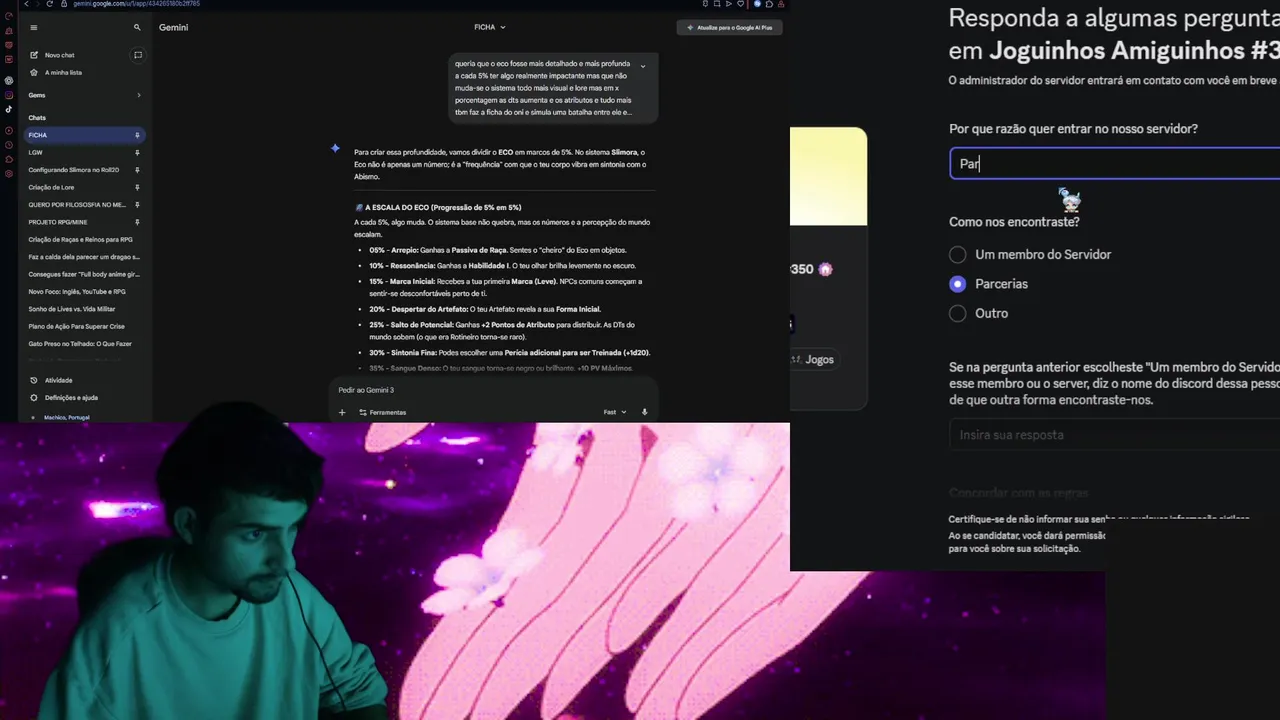Click the yellow server banner thumbnail
This screenshot has height=720, width=1280.
828,176
